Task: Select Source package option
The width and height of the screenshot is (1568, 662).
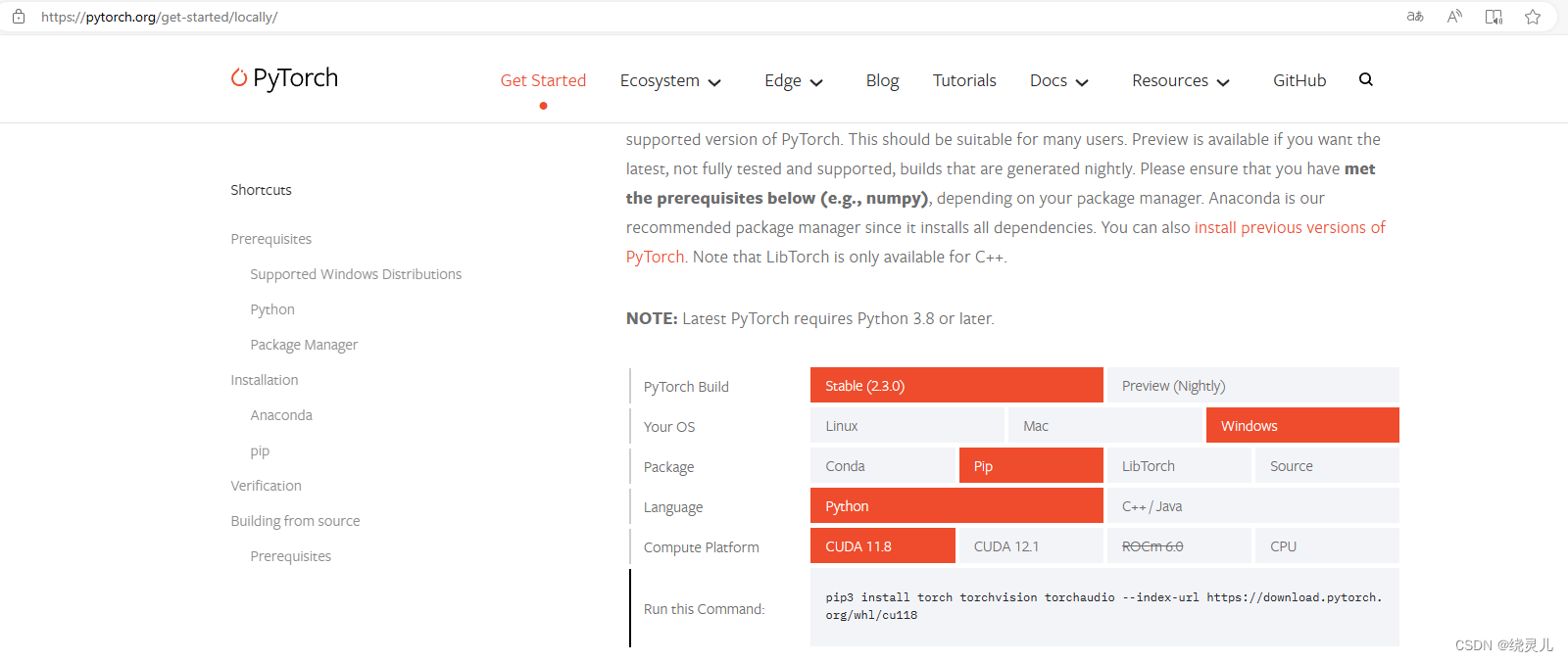Action: pyautogui.click(x=1327, y=465)
